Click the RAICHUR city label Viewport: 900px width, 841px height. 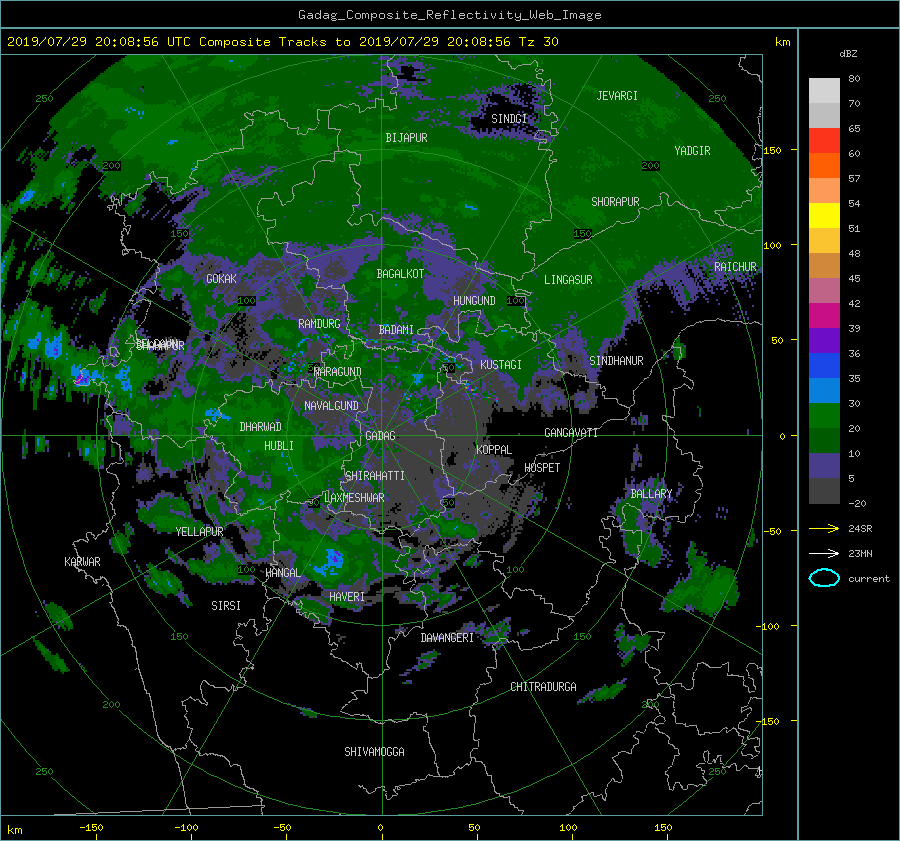[735, 267]
